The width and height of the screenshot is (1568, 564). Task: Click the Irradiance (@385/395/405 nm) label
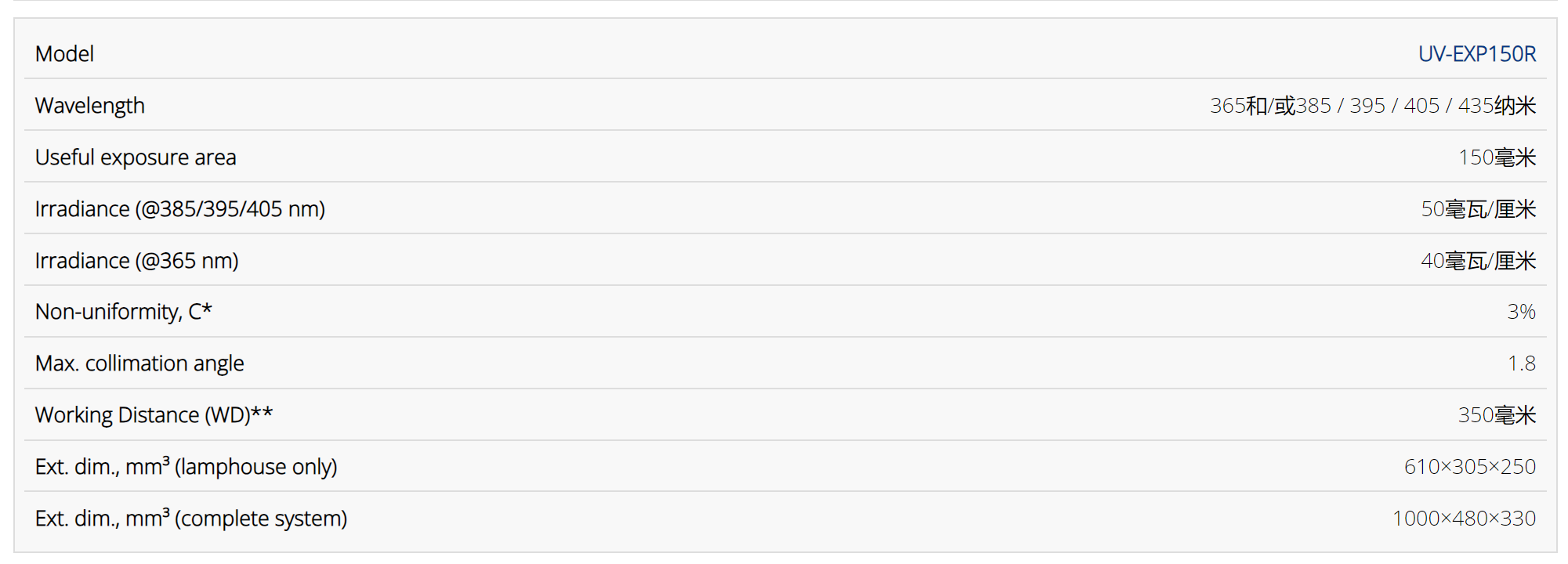(x=179, y=209)
